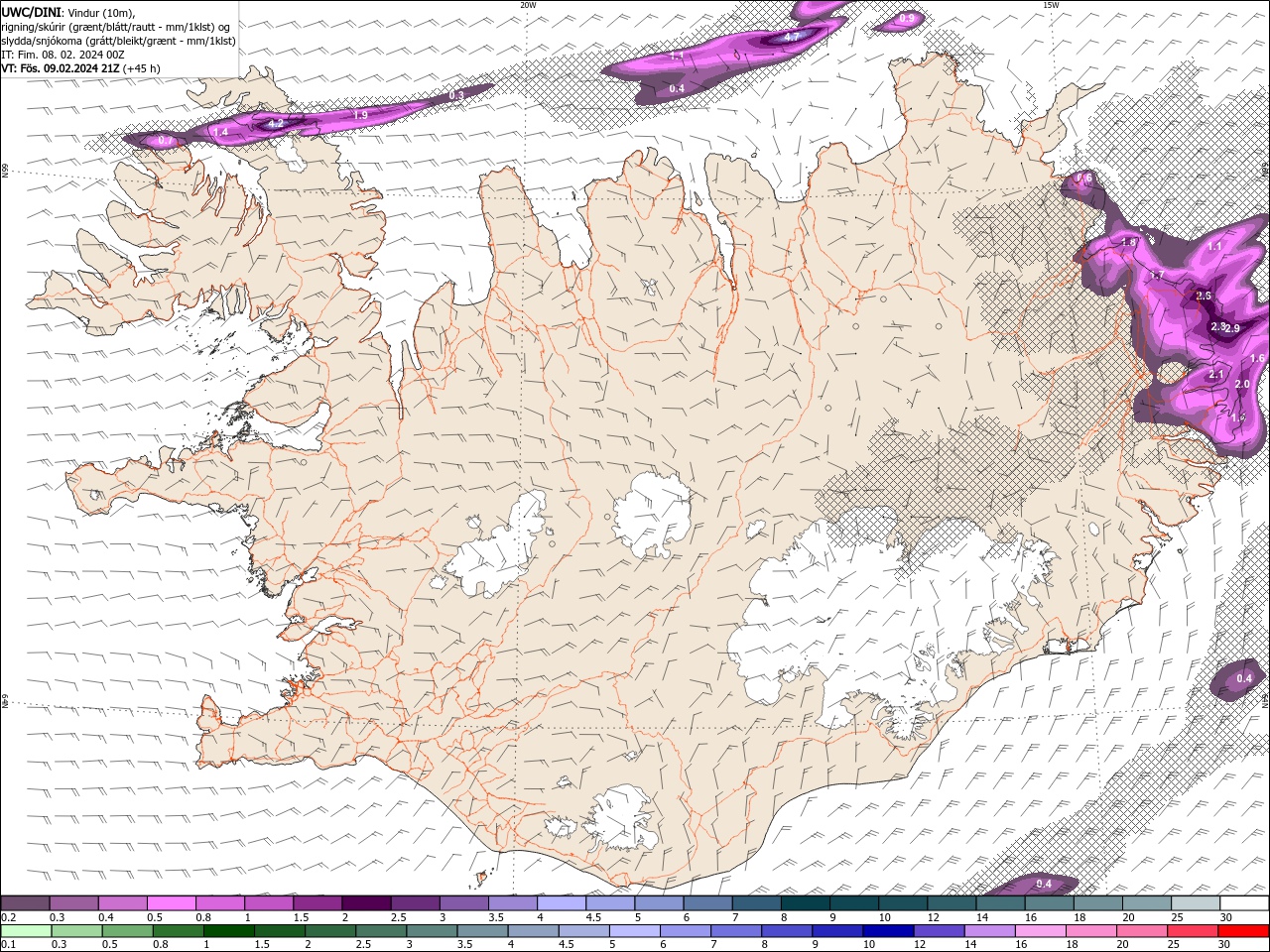Pick the dusky mauve swatch above the 0.2 label
Viewport: 1270px width, 952px height.
pyautogui.click(x=25, y=903)
